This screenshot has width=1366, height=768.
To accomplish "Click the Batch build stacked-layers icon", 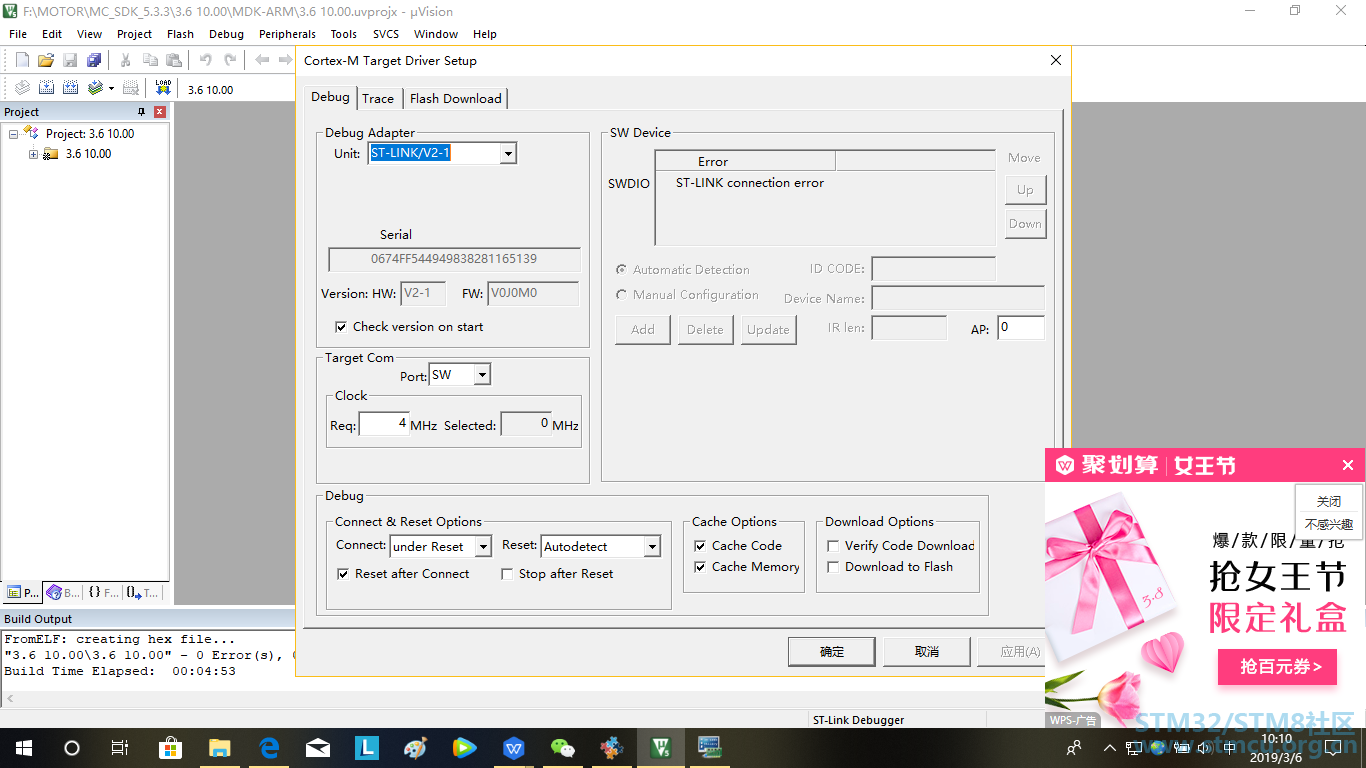I will 95,88.
